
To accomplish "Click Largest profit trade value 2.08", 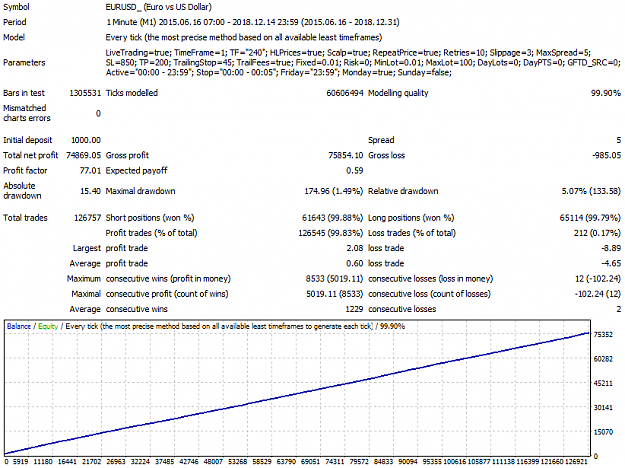I will tap(354, 248).
